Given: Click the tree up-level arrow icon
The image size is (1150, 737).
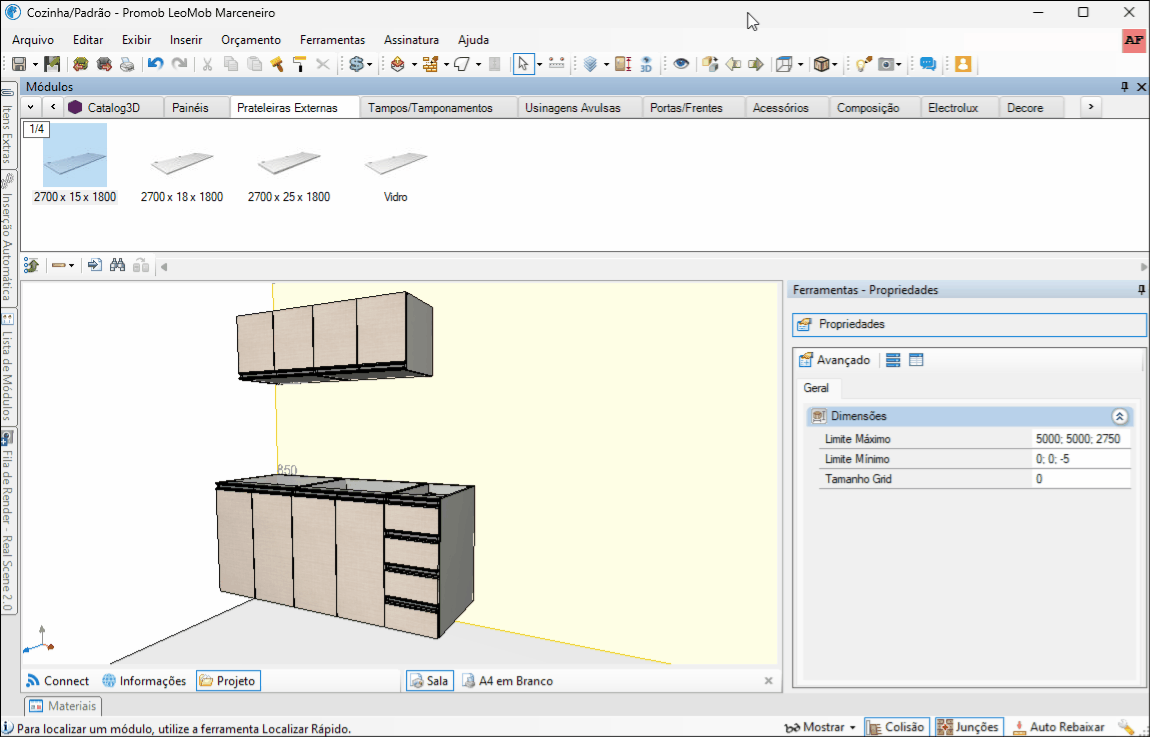Looking at the screenshot, I should 32,265.
